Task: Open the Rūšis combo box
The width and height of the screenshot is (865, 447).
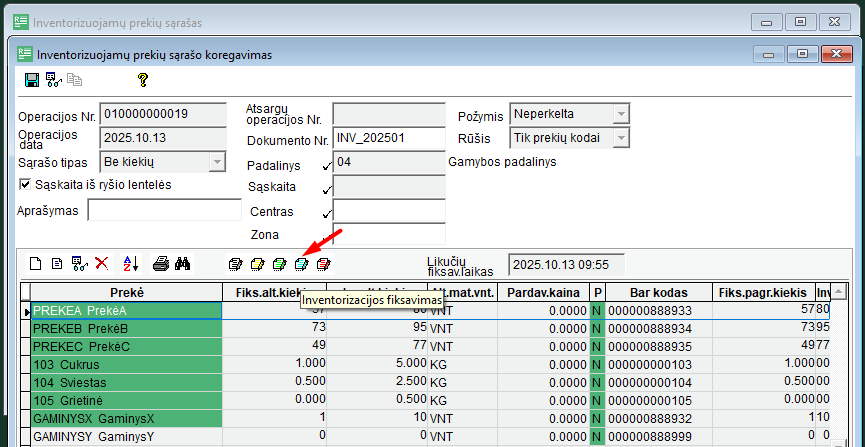Action: pos(620,138)
